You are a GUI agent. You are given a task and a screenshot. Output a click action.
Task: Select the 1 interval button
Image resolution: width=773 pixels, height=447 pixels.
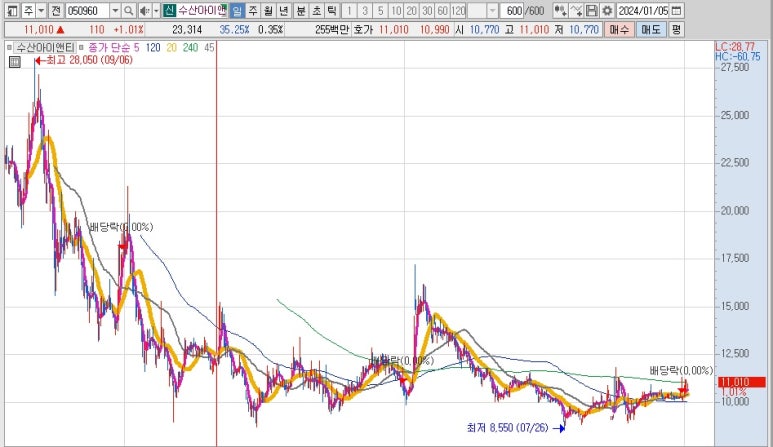tap(349, 10)
